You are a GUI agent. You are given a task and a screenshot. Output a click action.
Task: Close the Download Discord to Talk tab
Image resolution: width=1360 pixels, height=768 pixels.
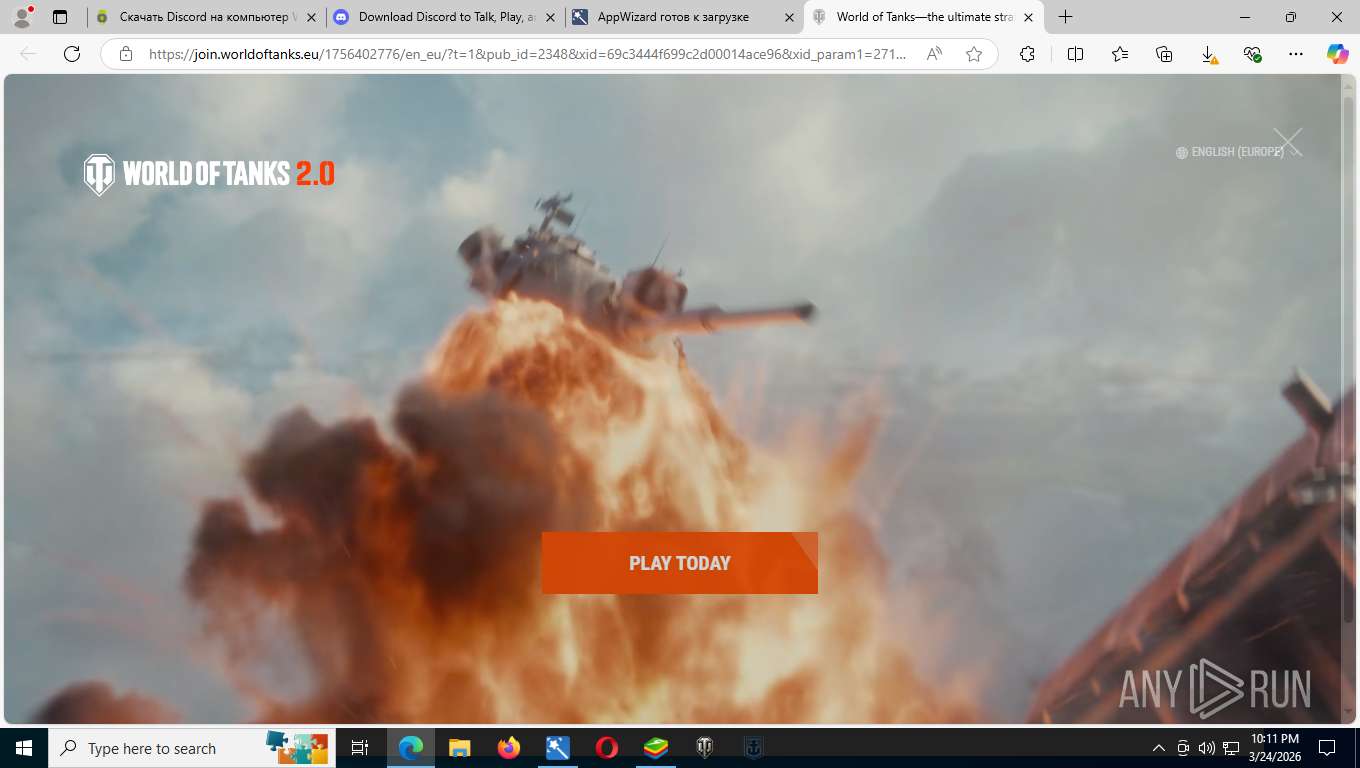click(550, 17)
